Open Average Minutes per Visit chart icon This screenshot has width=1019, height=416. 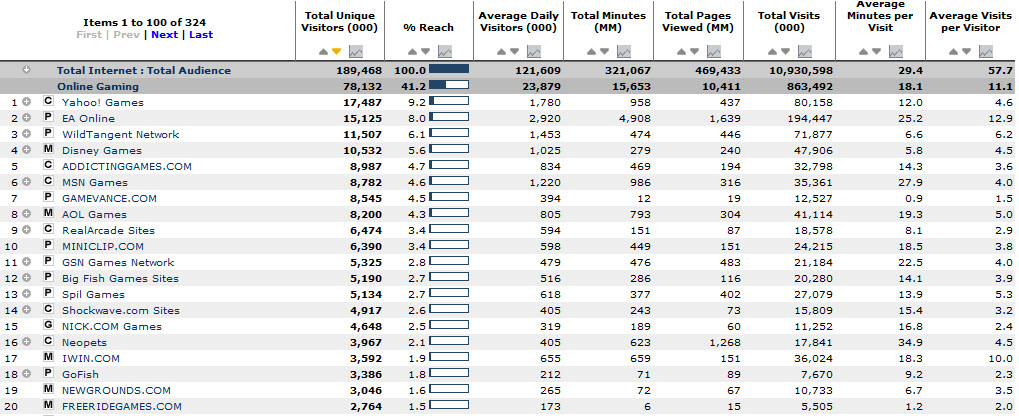click(895, 51)
